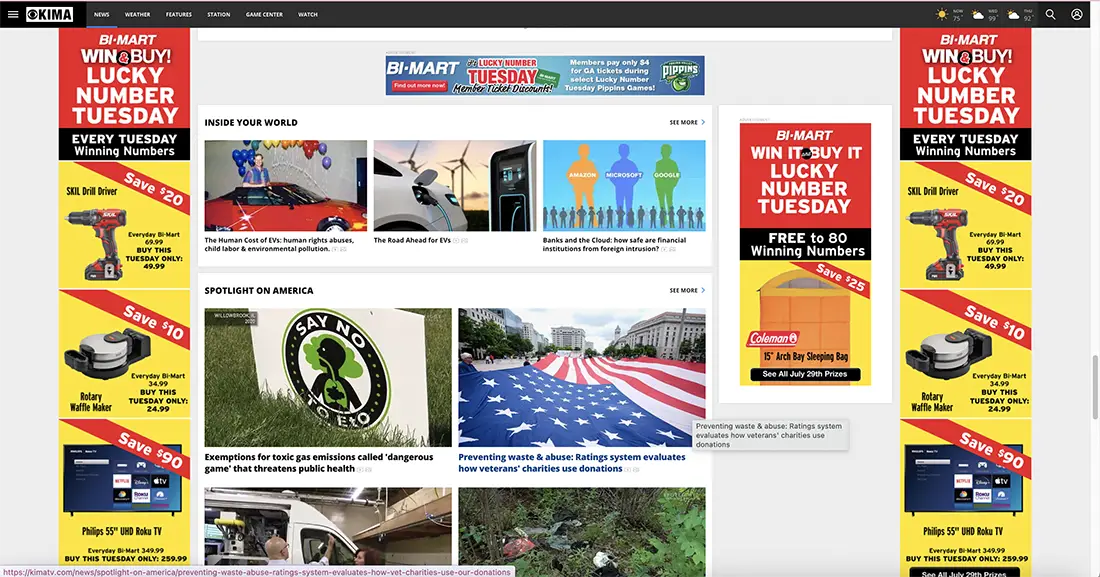The height and width of the screenshot is (577, 1100).
Task: Click the Spotlight on America section heading
Action: pyautogui.click(x=259, y=290)
